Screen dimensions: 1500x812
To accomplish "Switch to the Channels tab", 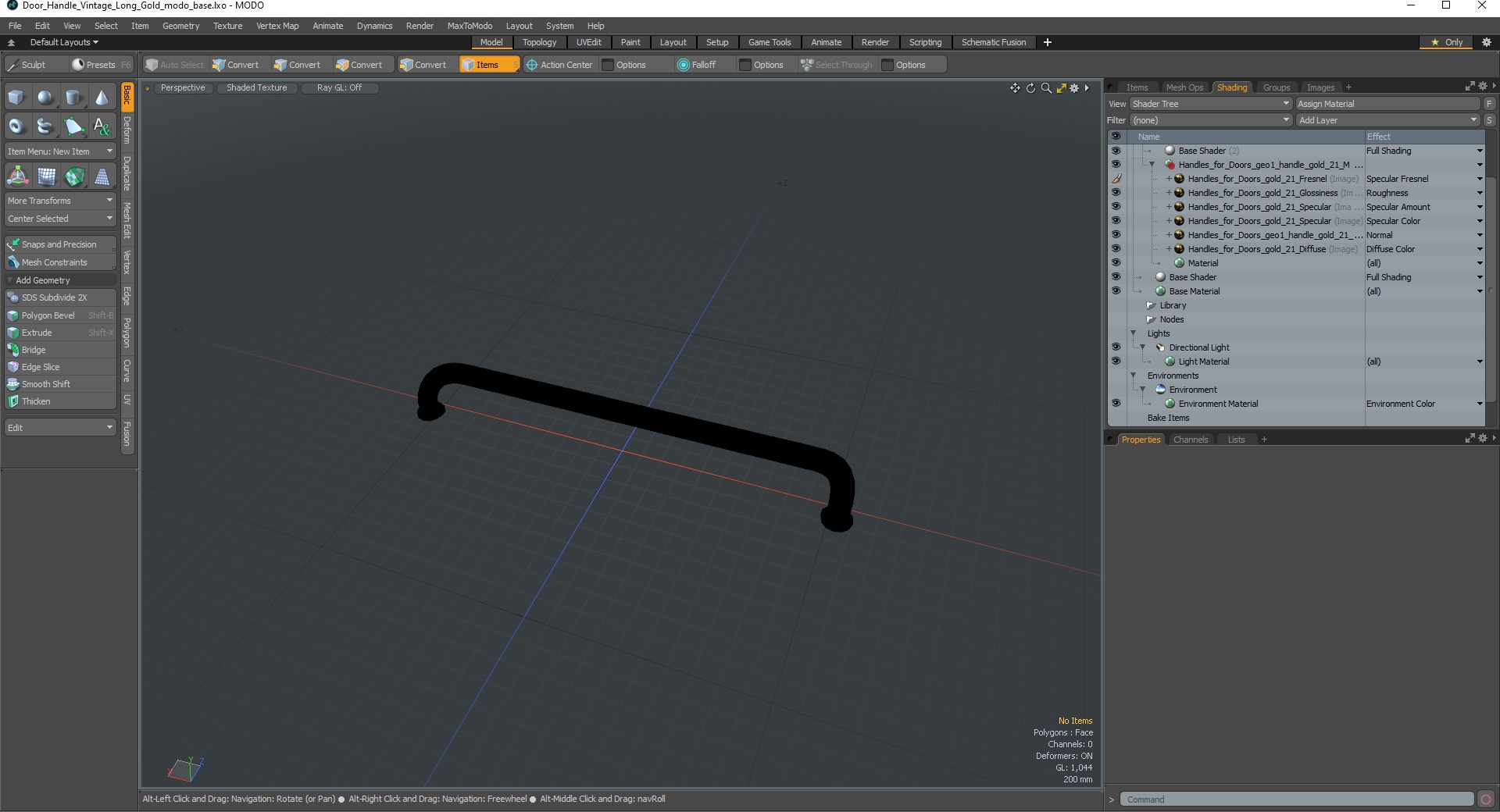I will point(1190,440).
